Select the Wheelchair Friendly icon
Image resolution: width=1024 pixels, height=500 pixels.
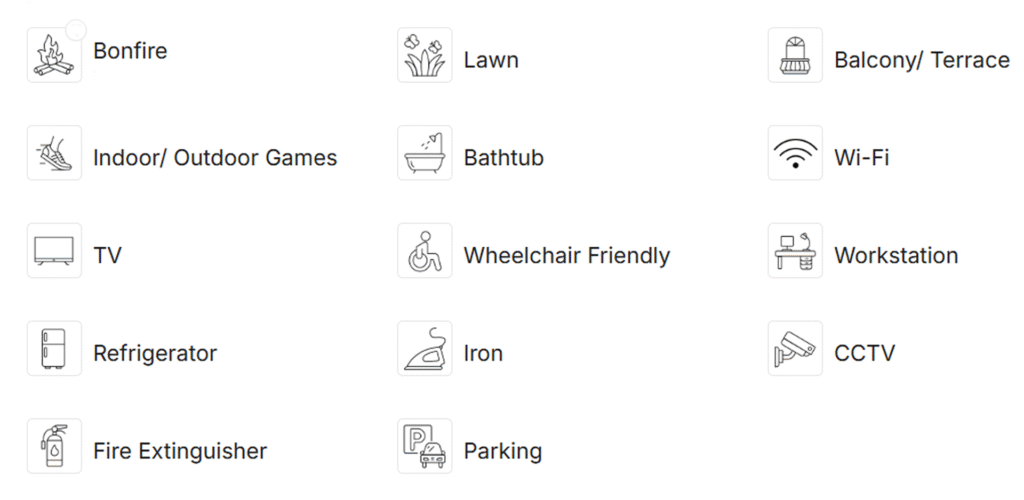(x=424, y=250)
